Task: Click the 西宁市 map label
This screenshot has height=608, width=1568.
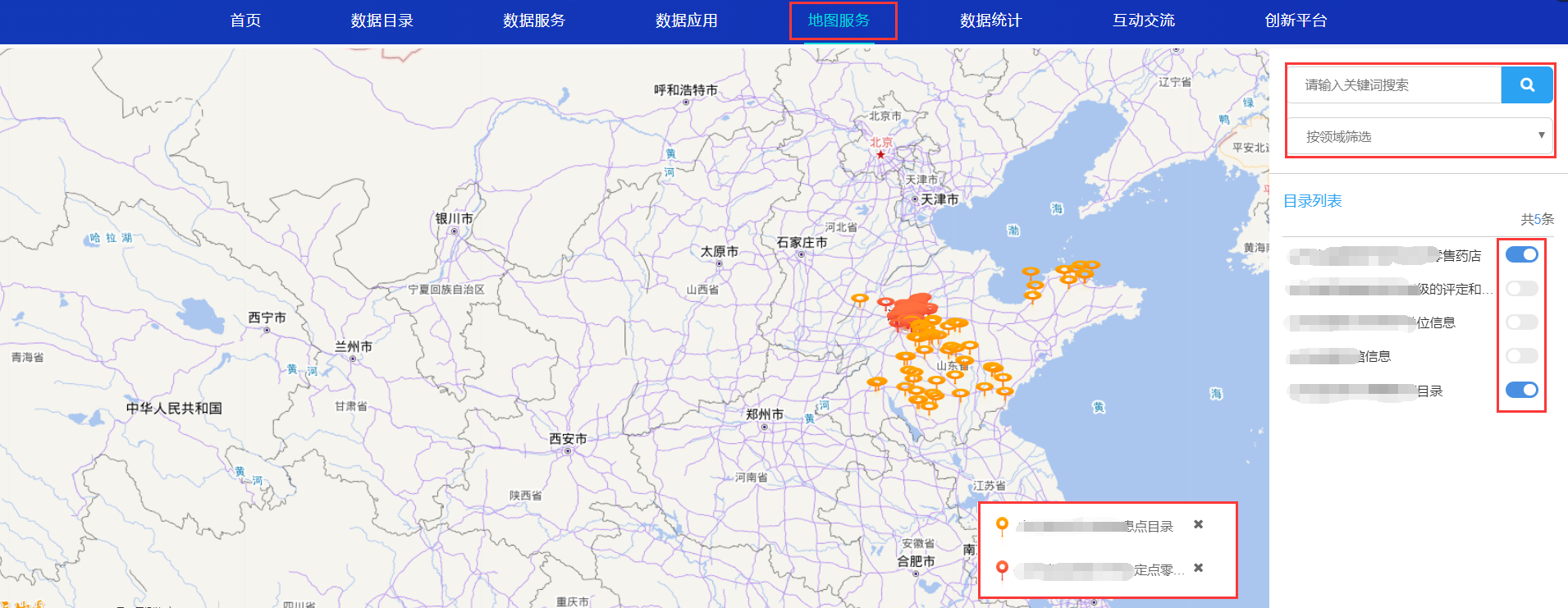Action: tap(267, 318)
